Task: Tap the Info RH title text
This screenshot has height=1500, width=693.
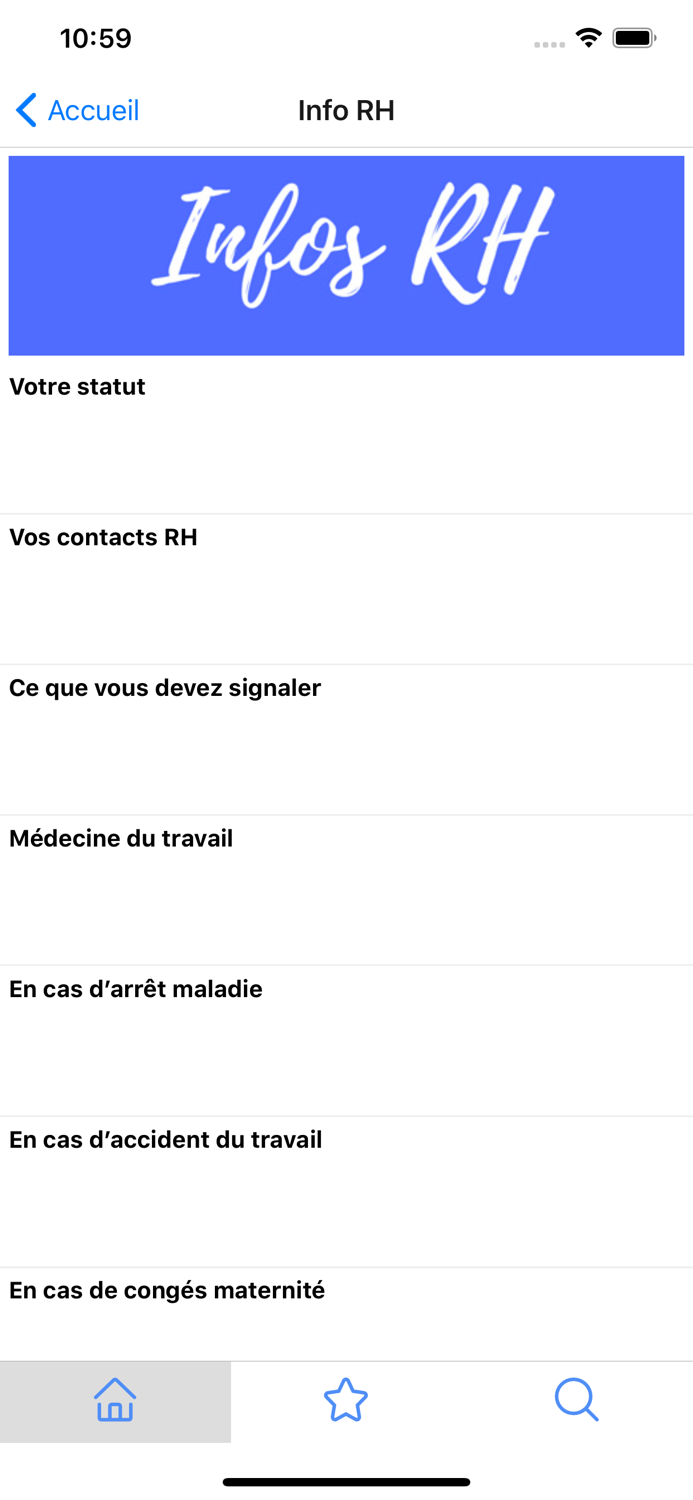Action: (x=346, y=110)
